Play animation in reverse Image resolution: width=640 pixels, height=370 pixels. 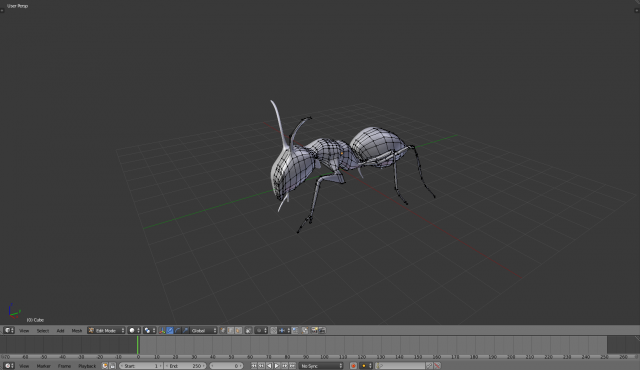[x=269, y=366]
